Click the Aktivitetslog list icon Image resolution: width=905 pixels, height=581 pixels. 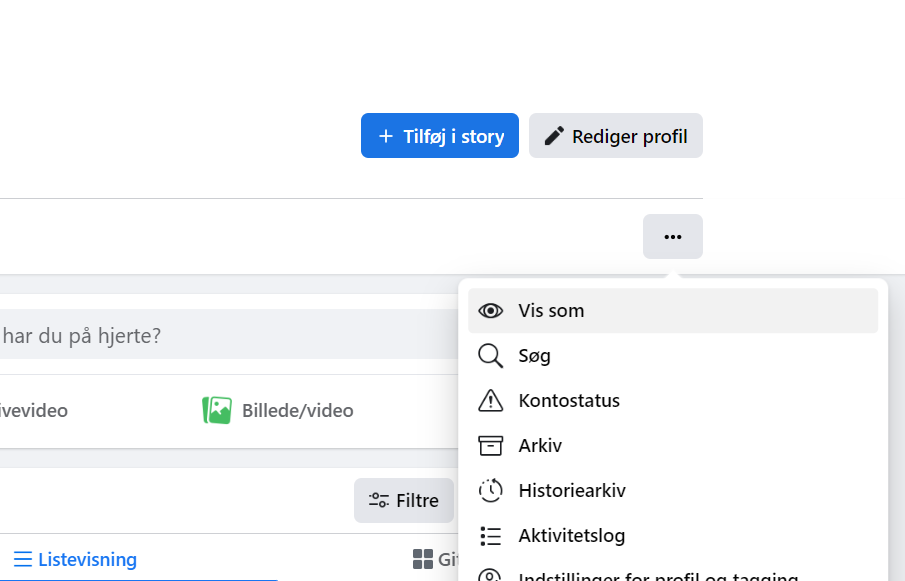point(490,535)
